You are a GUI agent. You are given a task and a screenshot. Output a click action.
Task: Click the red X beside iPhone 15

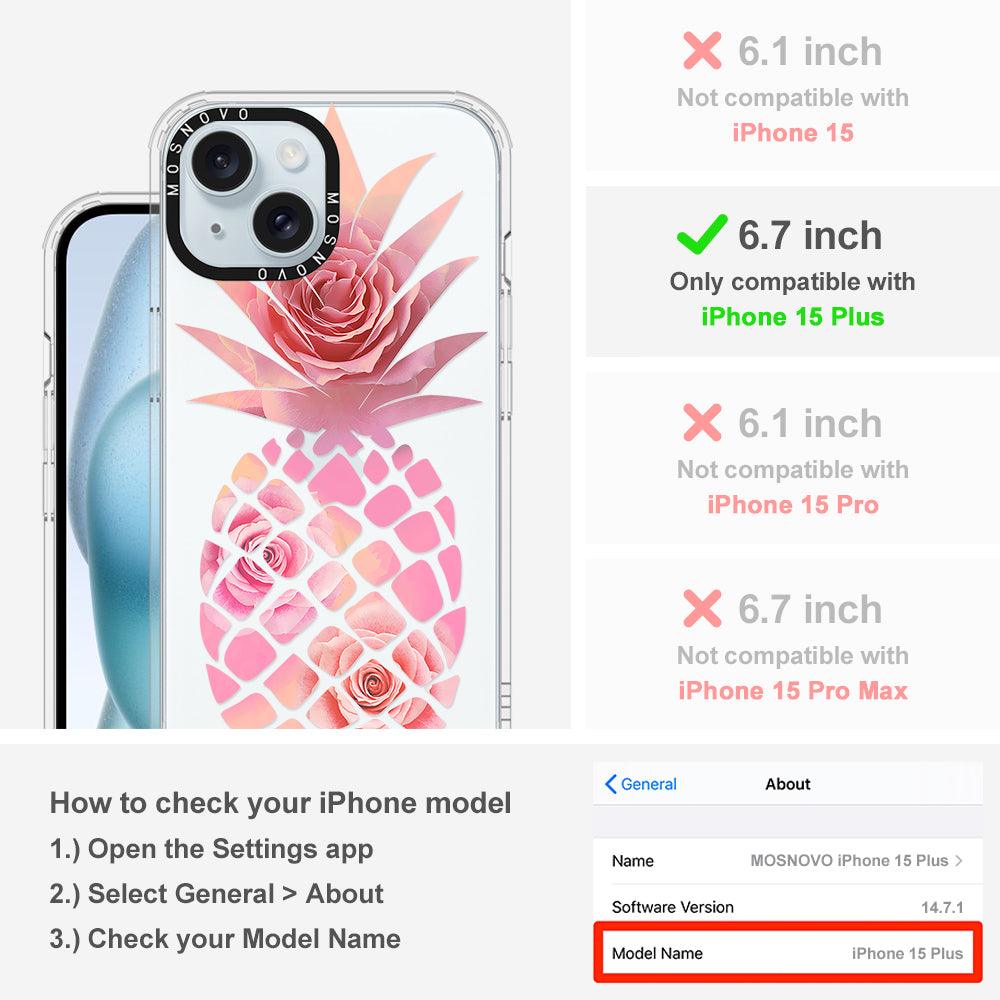point(702,50)
